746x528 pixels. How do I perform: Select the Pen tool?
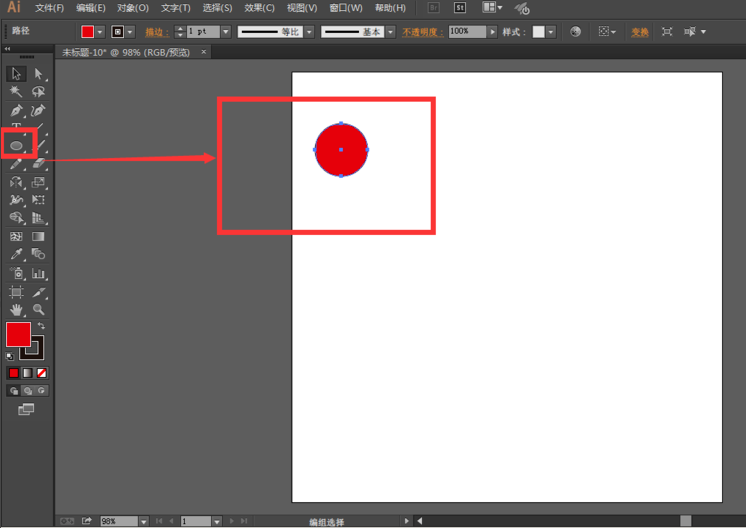pyautogui.click(x=16, y=110)
